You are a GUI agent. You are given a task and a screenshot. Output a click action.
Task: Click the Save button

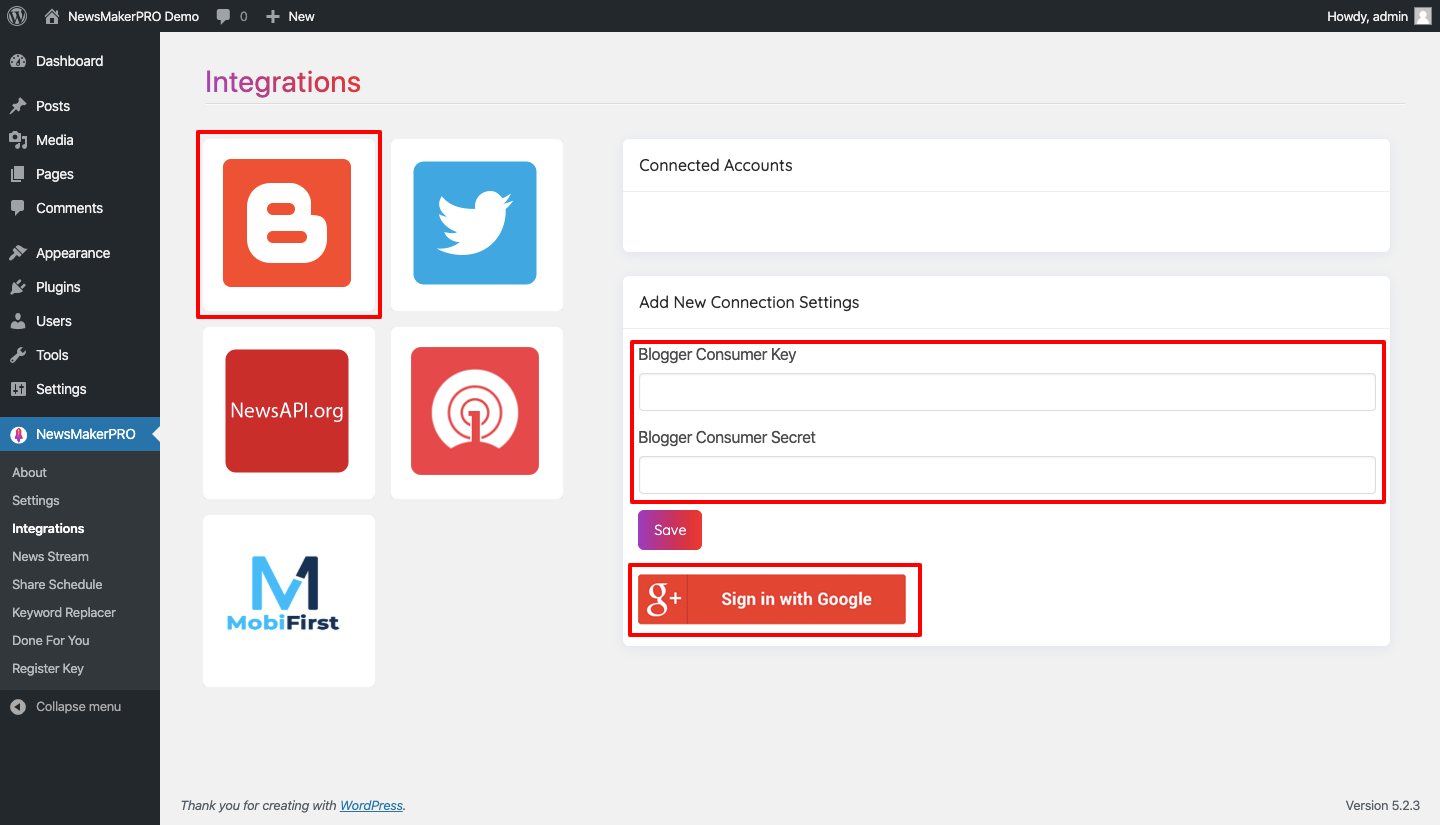click(670, 530)
